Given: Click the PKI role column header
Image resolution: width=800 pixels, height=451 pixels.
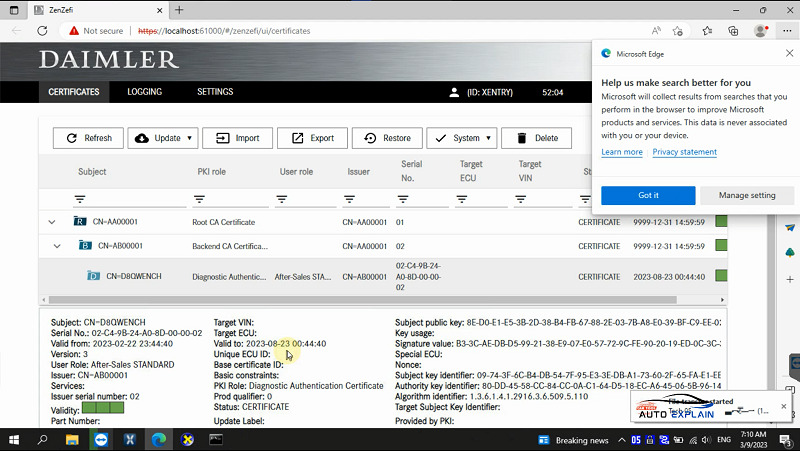Looking at the screenshot, I should (x=211, y=172).
